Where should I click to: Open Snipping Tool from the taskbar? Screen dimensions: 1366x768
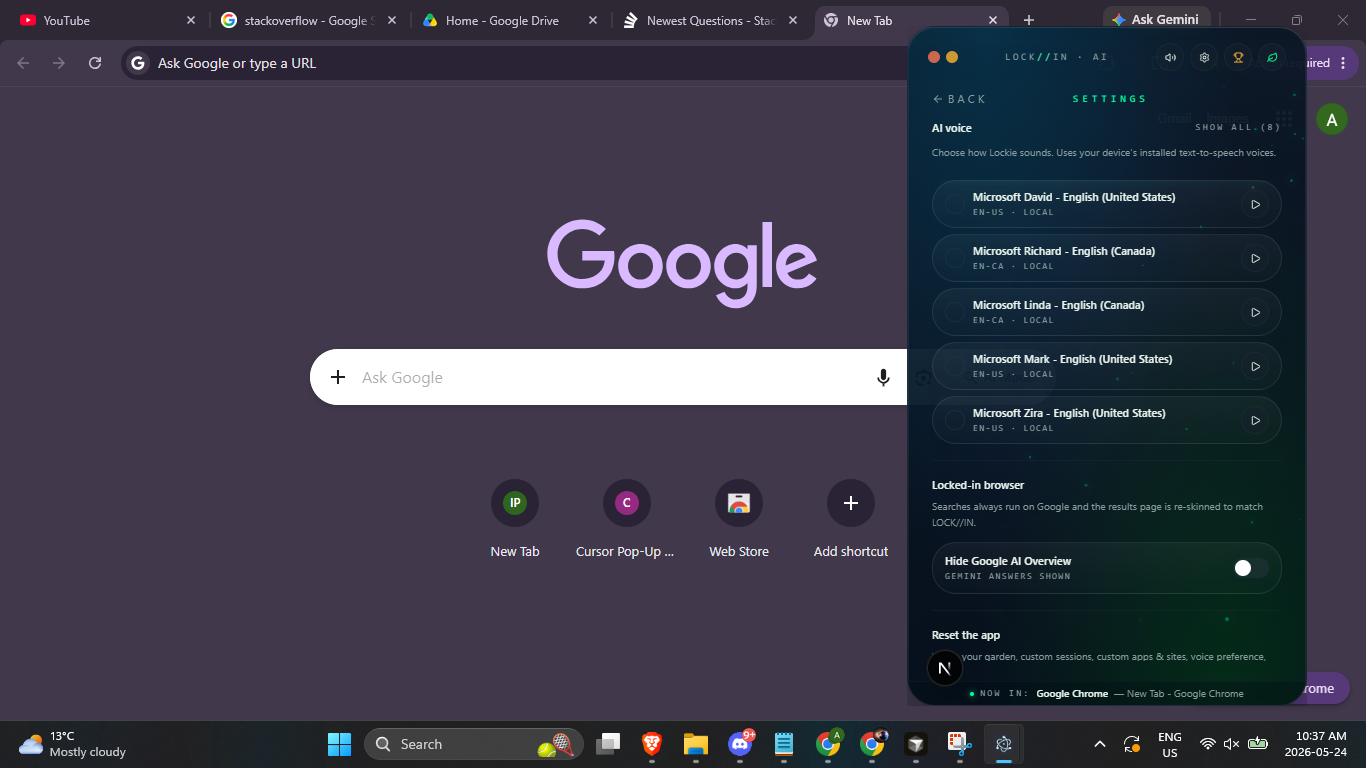[x=960, y=744]
